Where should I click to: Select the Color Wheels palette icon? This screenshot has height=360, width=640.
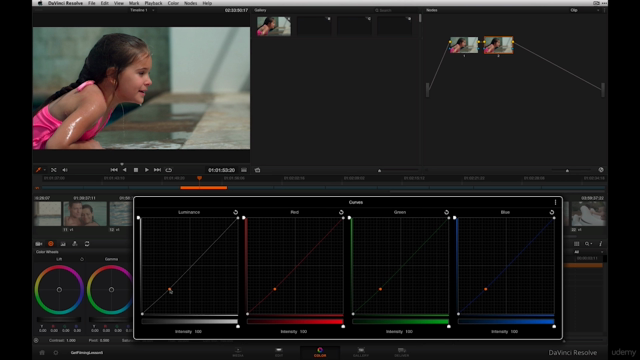coord(51,244)
